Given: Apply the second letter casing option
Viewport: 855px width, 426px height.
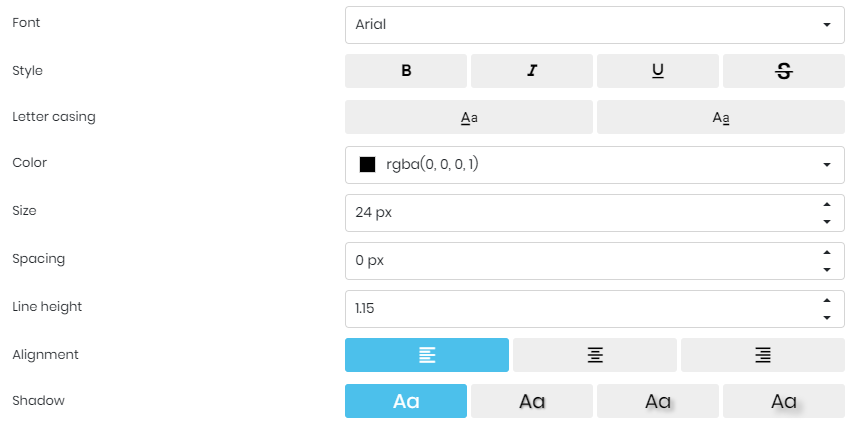Looking at the screenshot, I should click(720, 117).
